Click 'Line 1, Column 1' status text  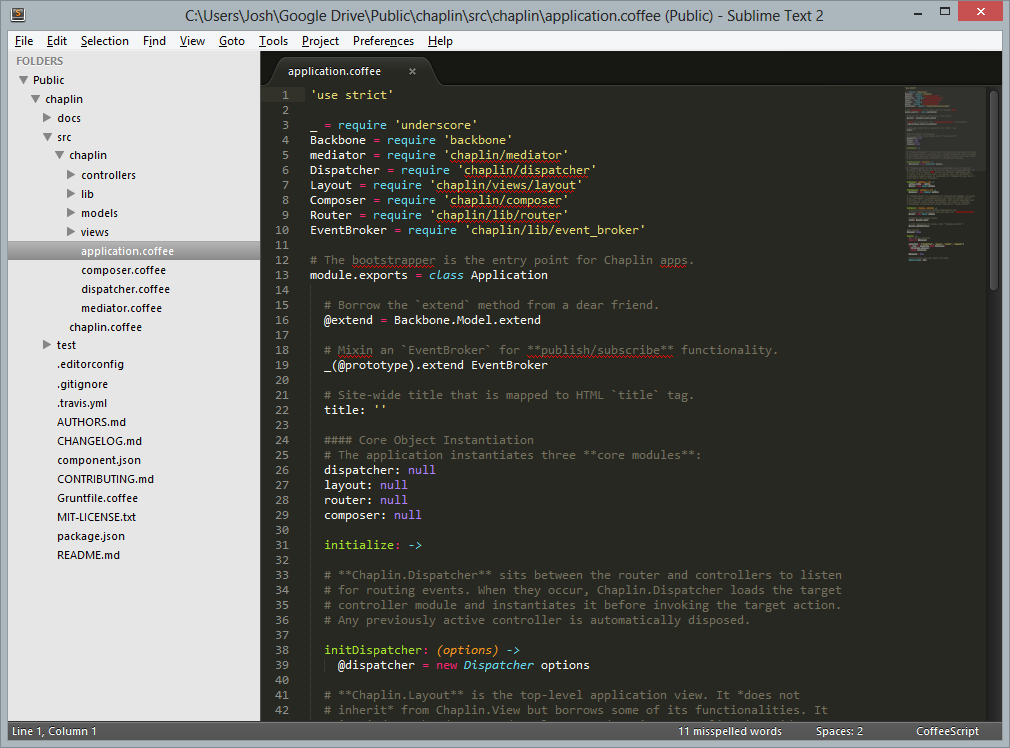pyautogui.click(x=54, y=731)
